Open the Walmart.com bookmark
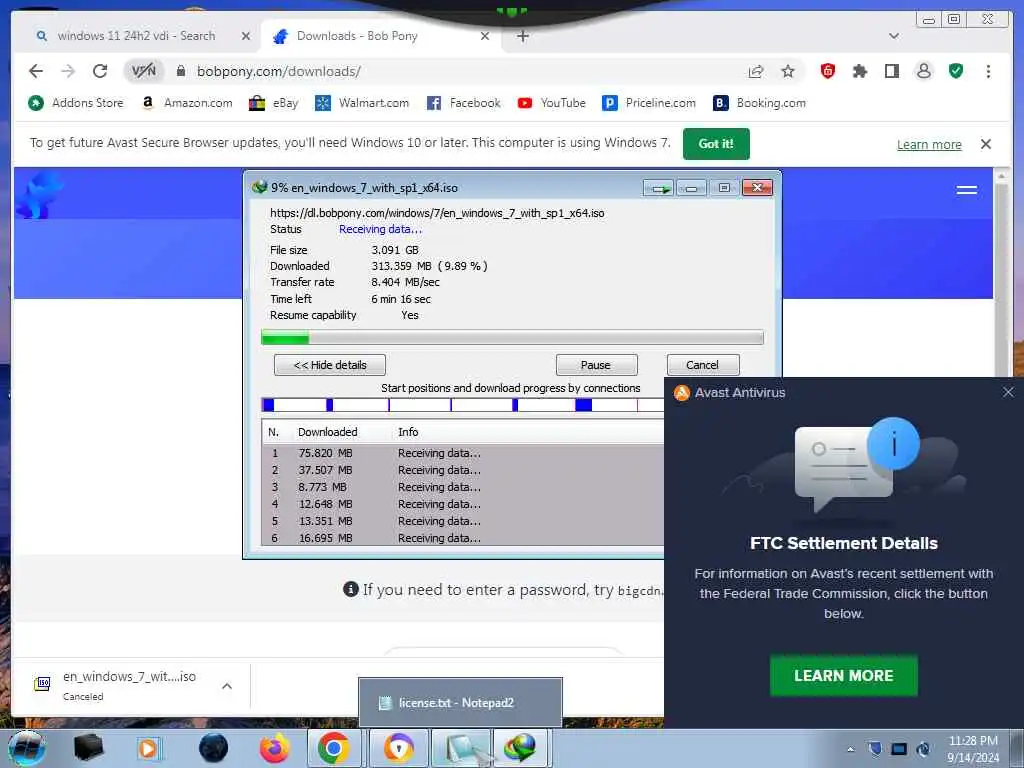1024x768 pixels. [x=362, y=103]
